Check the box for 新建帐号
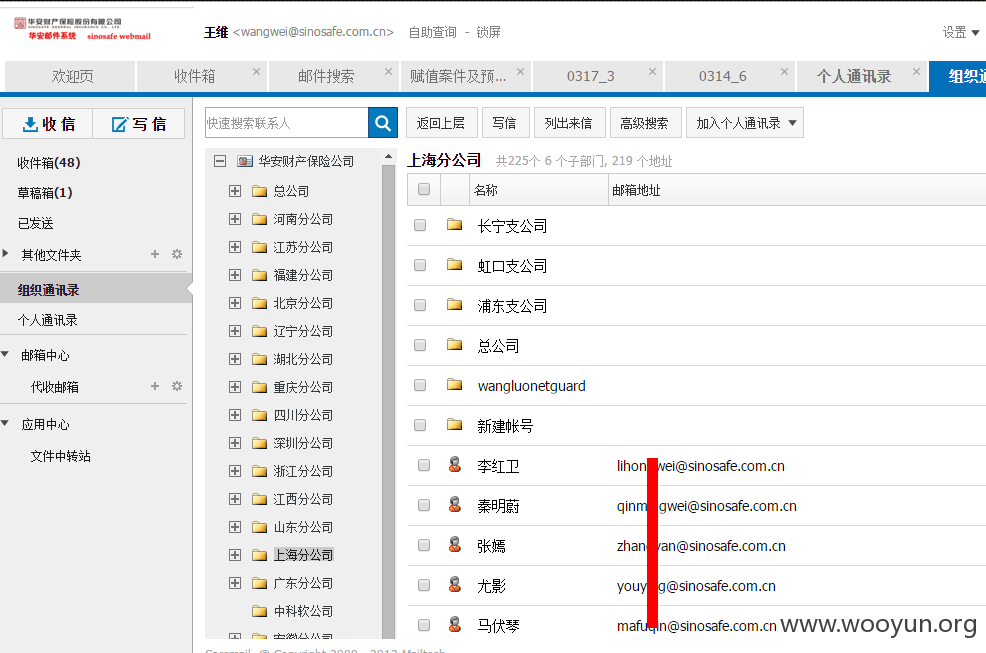 click(420, 425)
